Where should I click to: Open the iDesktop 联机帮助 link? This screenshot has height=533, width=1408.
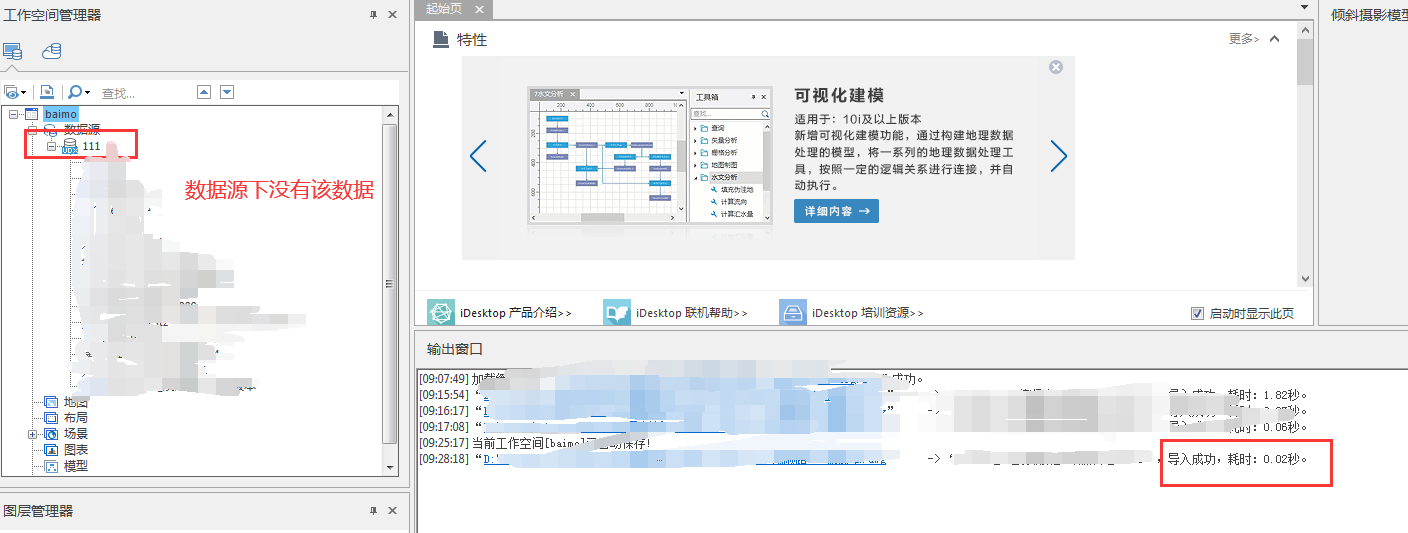click(x=691, y=313)
